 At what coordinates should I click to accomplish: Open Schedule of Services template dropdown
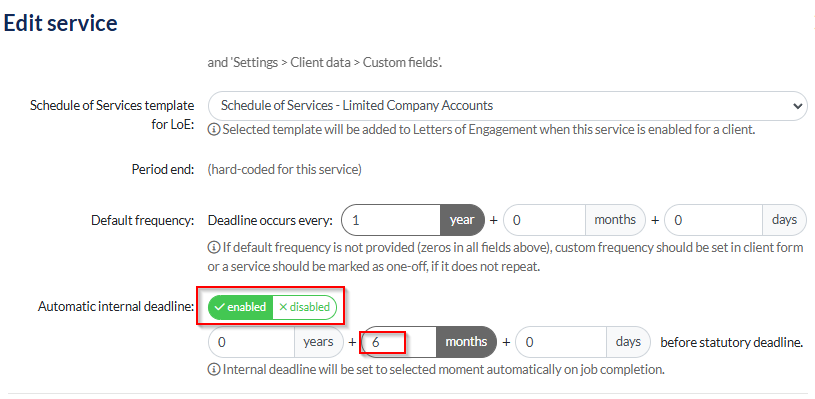click(507, 106)
